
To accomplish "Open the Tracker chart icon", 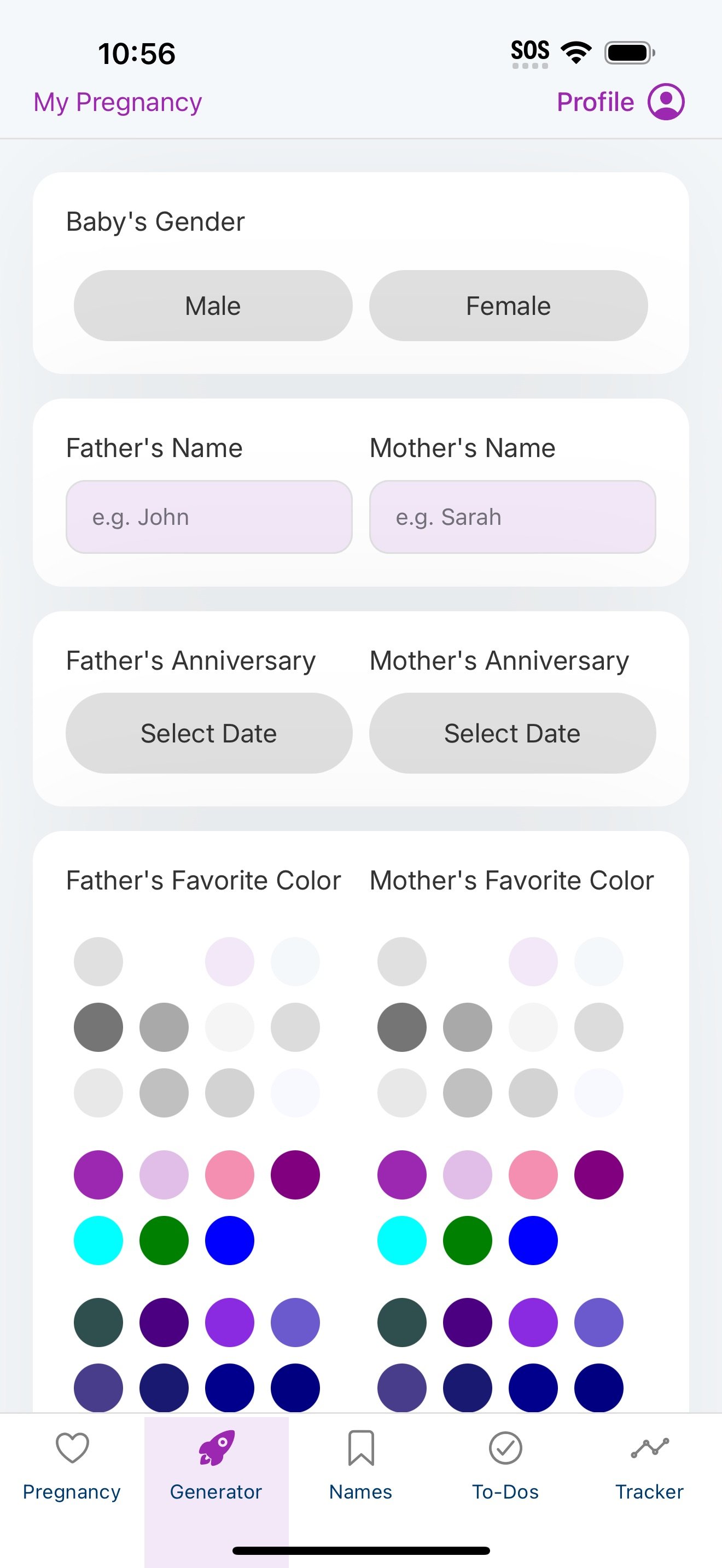I will pos(650,1448).
